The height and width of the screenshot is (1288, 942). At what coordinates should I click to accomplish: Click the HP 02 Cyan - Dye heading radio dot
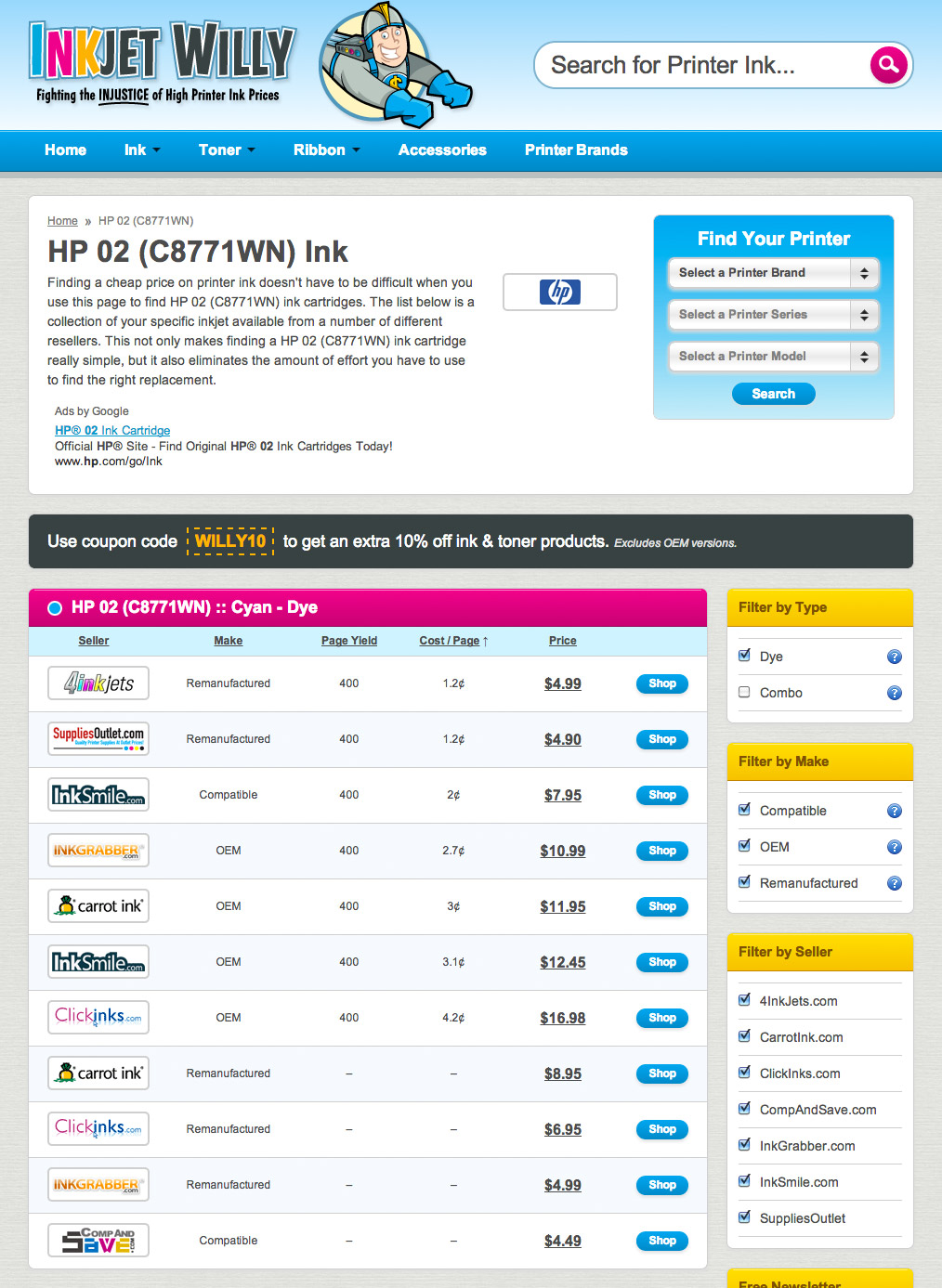(55, 608)
